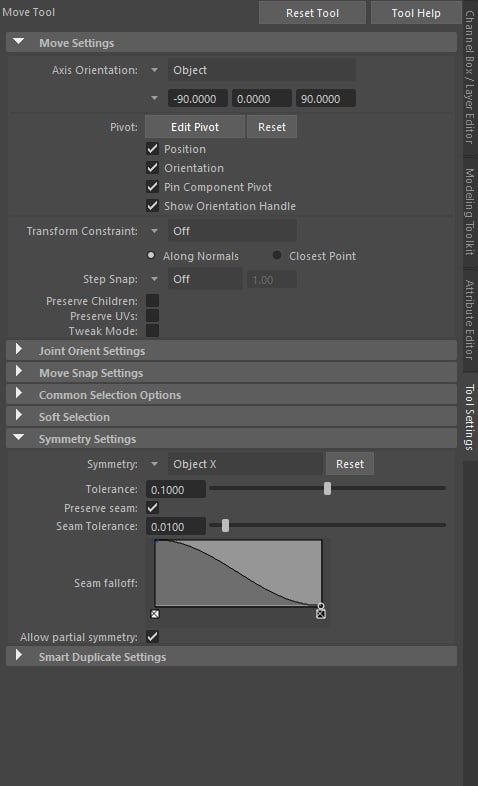Viewport: 478px width, 786px height.
Task: Enable the Preserve UVs checkbox
Action: [x=152, y=316]
